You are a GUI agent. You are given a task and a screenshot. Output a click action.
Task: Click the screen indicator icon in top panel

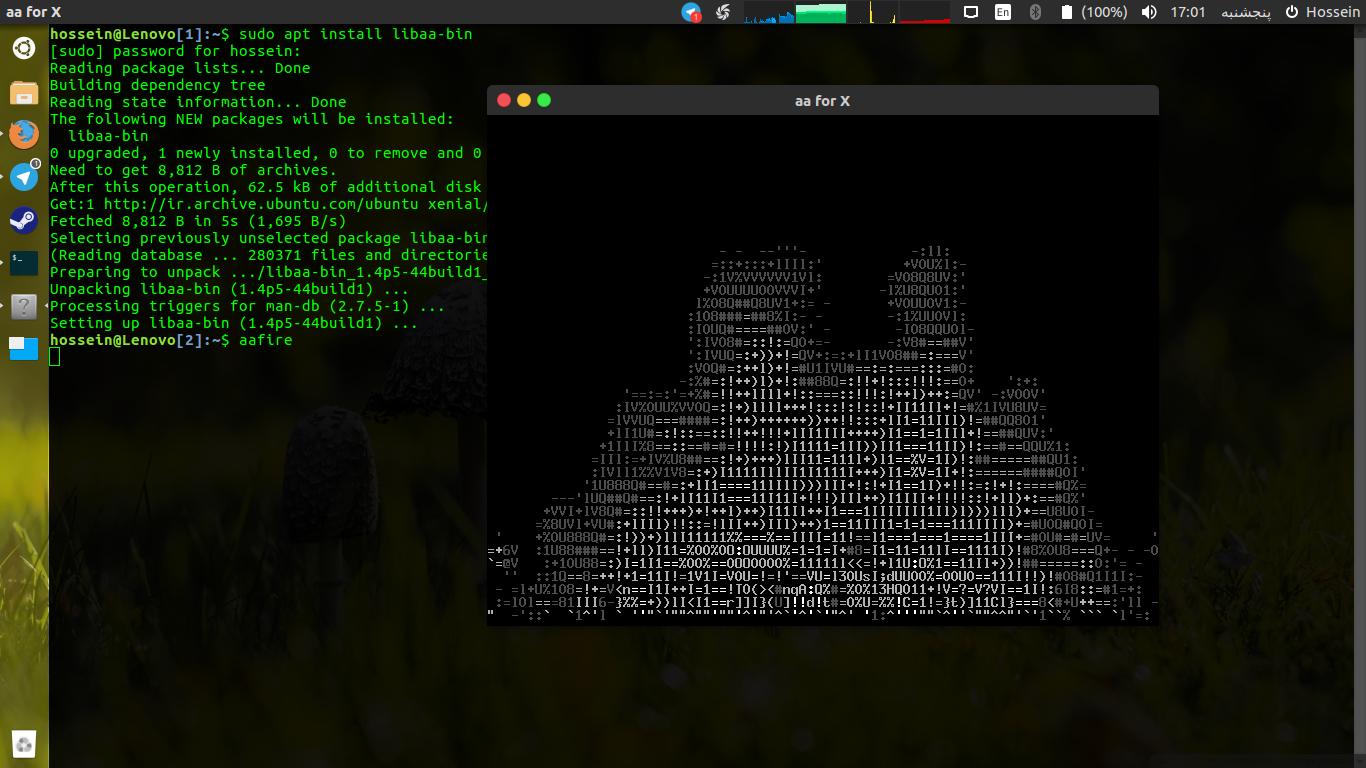(971, 12)
